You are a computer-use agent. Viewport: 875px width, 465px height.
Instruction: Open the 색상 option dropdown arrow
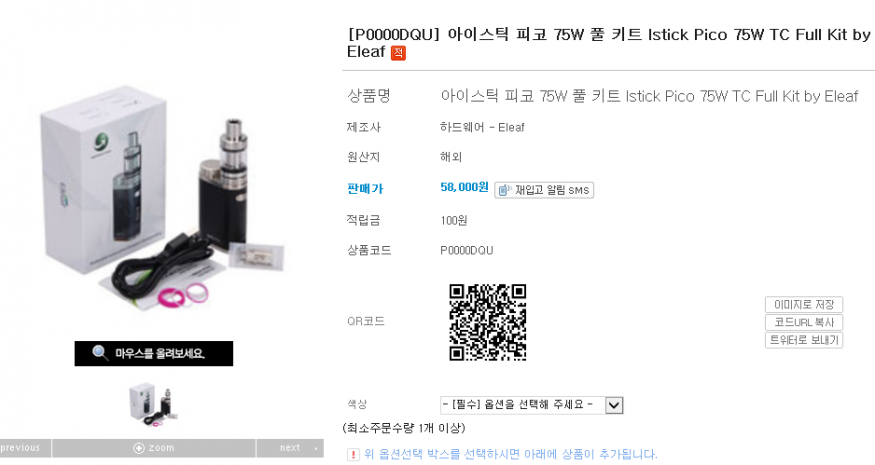[614, 405]
